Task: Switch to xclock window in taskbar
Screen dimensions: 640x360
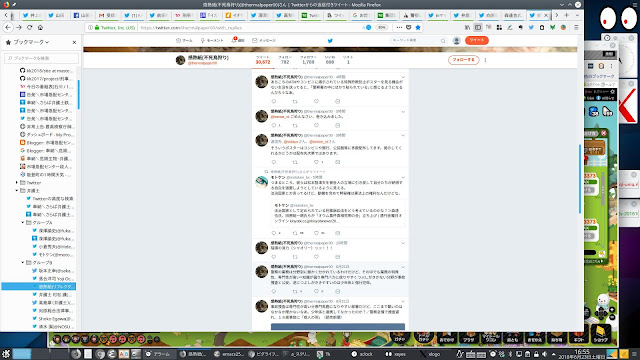Action: [x=362, y=354]
